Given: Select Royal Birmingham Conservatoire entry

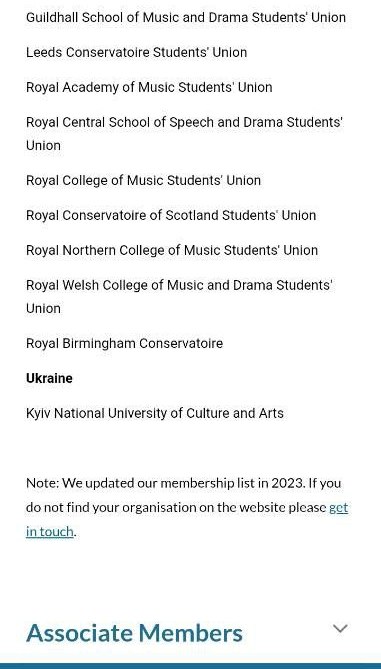Looking at the screenshot, I should (125, 343).
